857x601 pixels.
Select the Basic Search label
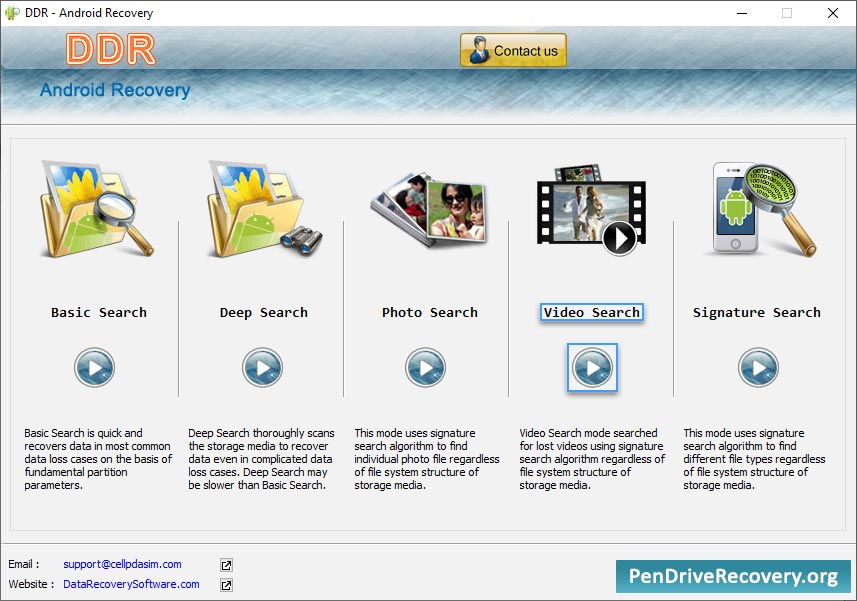[99, 313]
